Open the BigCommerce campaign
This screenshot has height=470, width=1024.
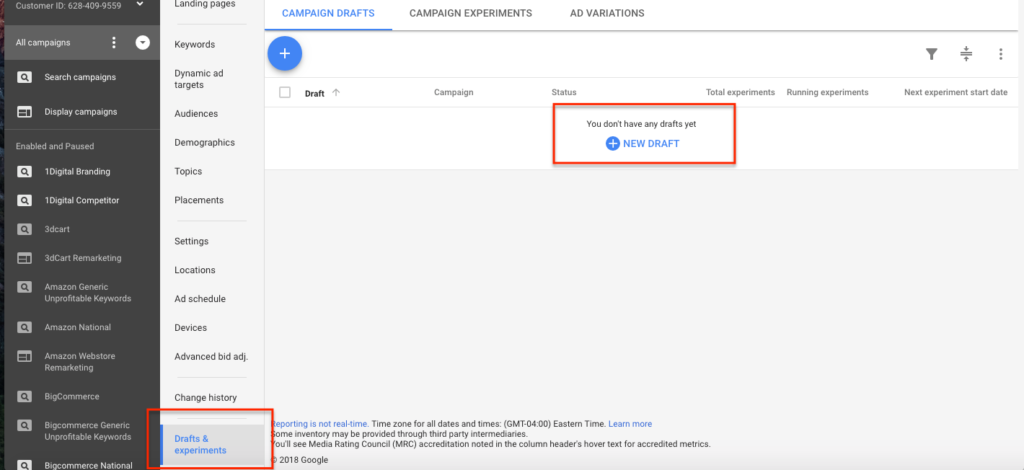[x=72, y=397]
